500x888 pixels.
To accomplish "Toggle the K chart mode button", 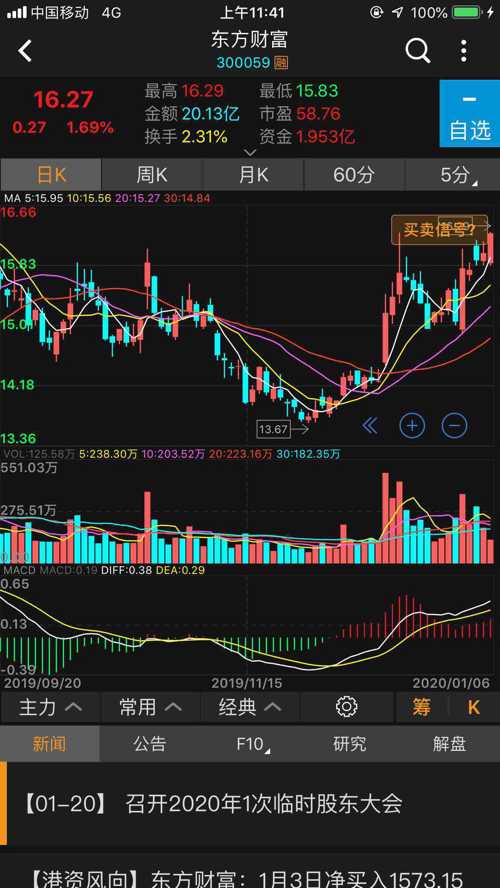I will (474, 707).
